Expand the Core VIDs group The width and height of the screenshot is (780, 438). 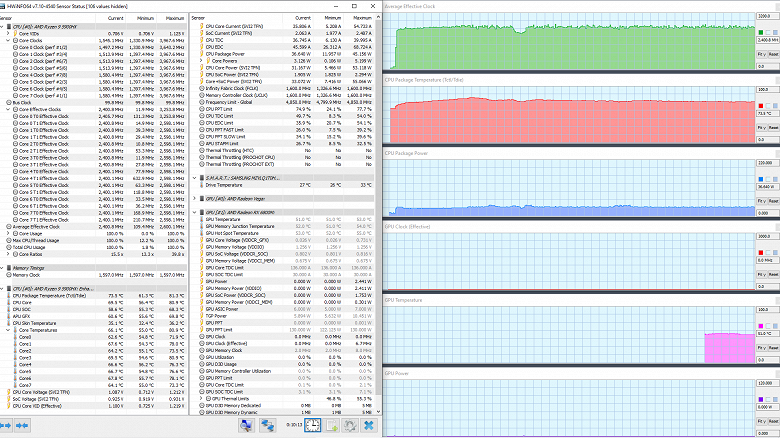click(x=9, y=33)
